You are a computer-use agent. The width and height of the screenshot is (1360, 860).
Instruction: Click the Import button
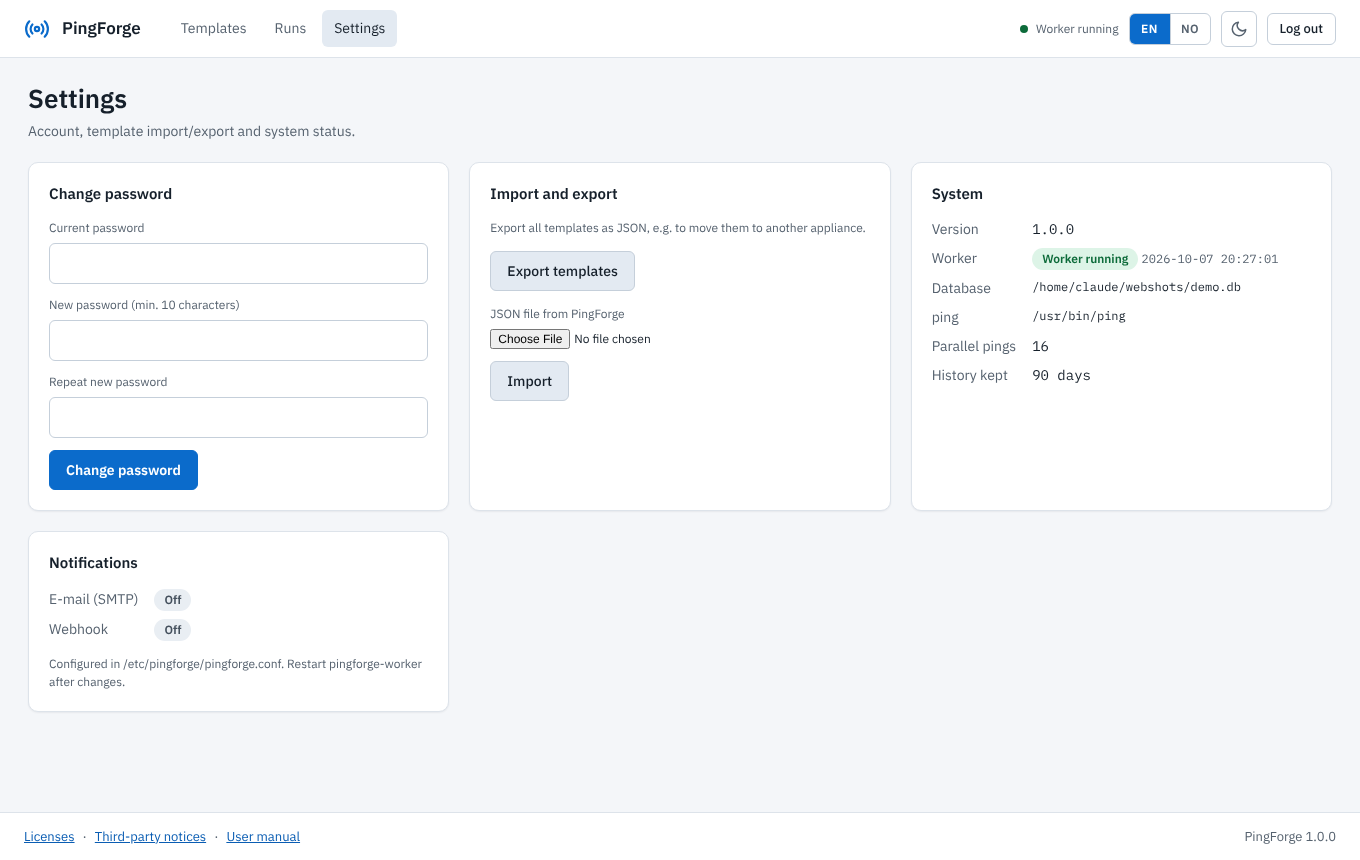pyautogui.click(x=529, y=381)
